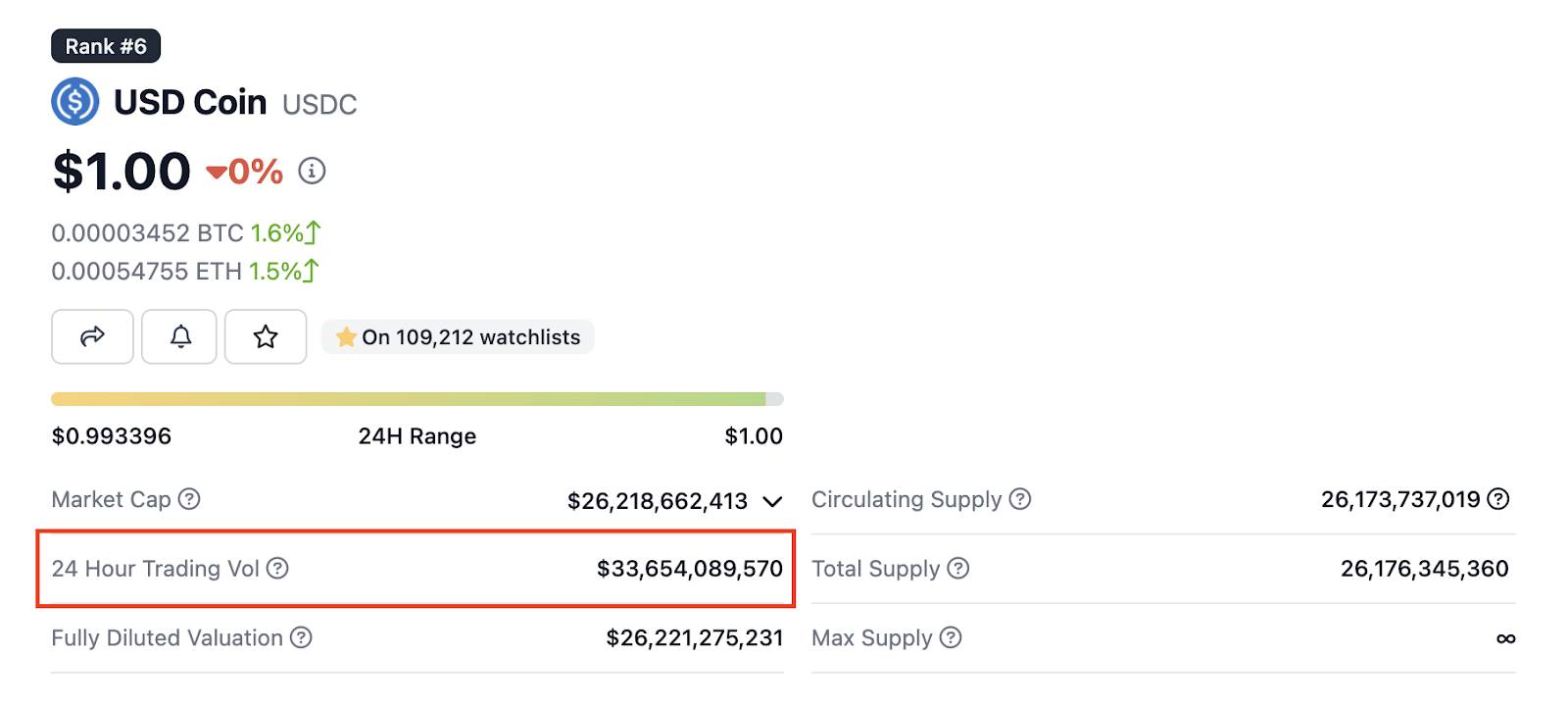The image size is (1568, 708).
Task: Open Total Supply help icon
Action: [958, 568]
